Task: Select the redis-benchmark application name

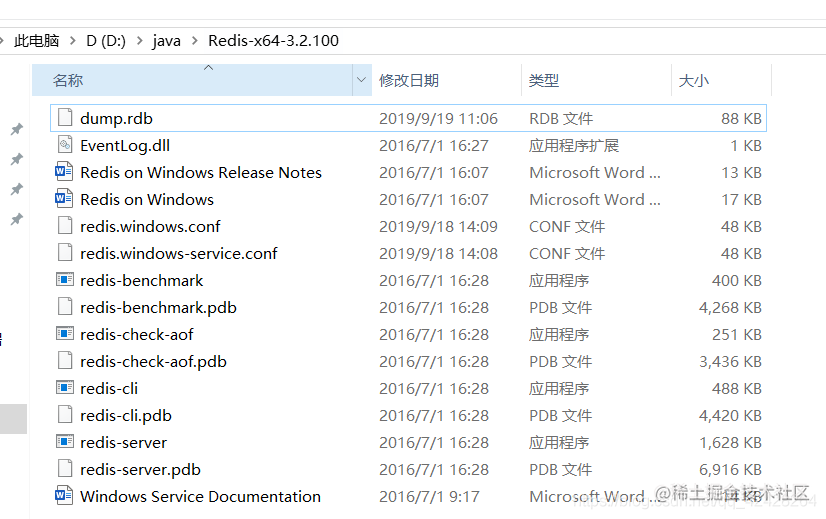Action: [x=141, y=280]
